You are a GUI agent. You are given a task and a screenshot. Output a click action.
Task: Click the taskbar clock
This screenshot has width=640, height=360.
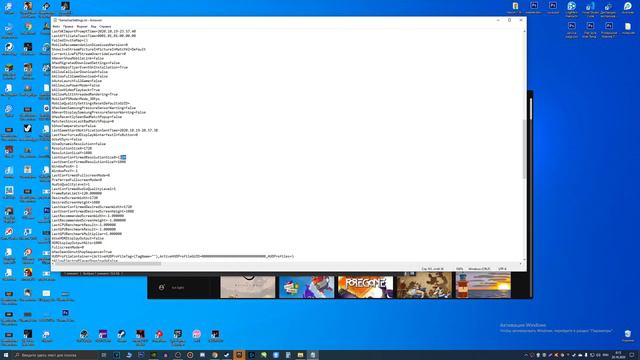pos(618,355)
